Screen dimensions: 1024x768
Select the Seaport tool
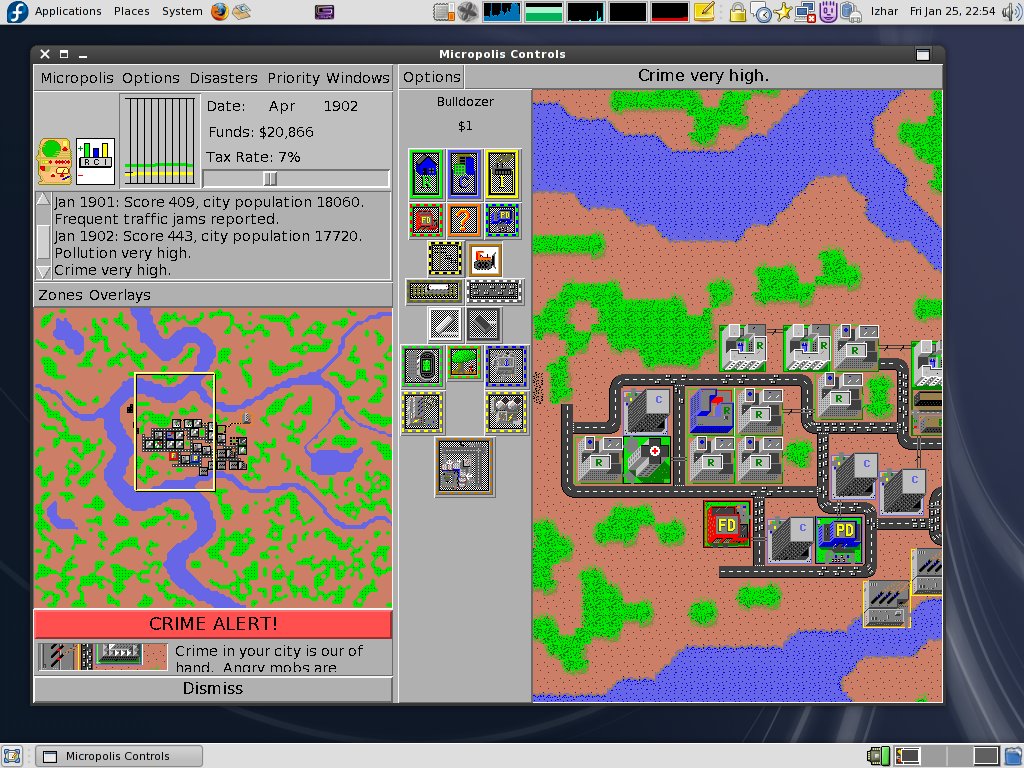click(x=506, y=366)
